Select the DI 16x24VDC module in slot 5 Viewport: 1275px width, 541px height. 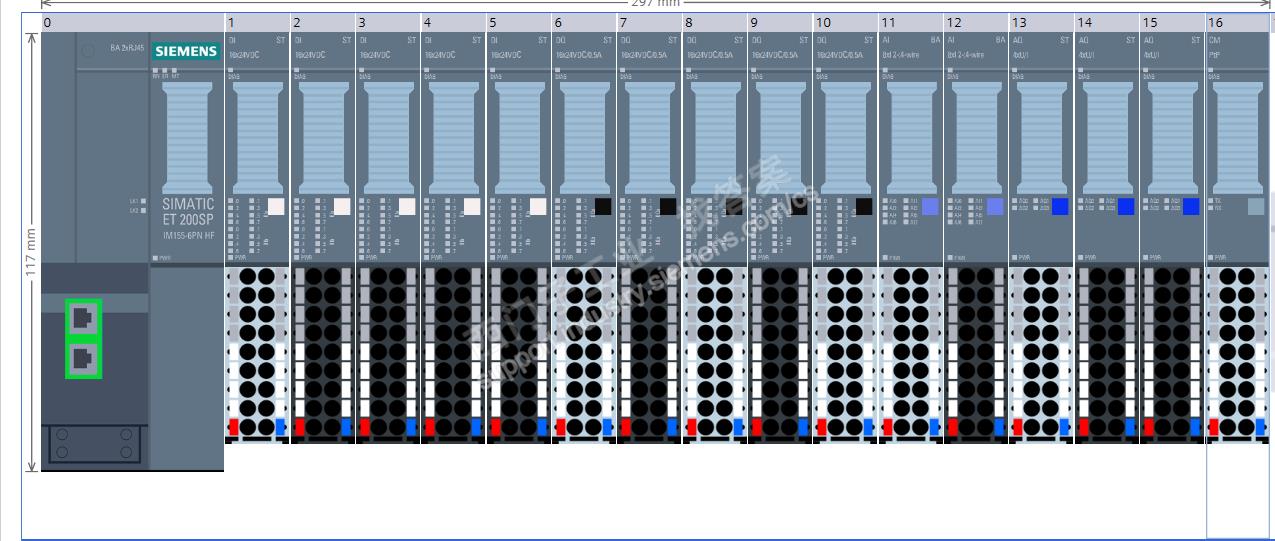[518, 148]
